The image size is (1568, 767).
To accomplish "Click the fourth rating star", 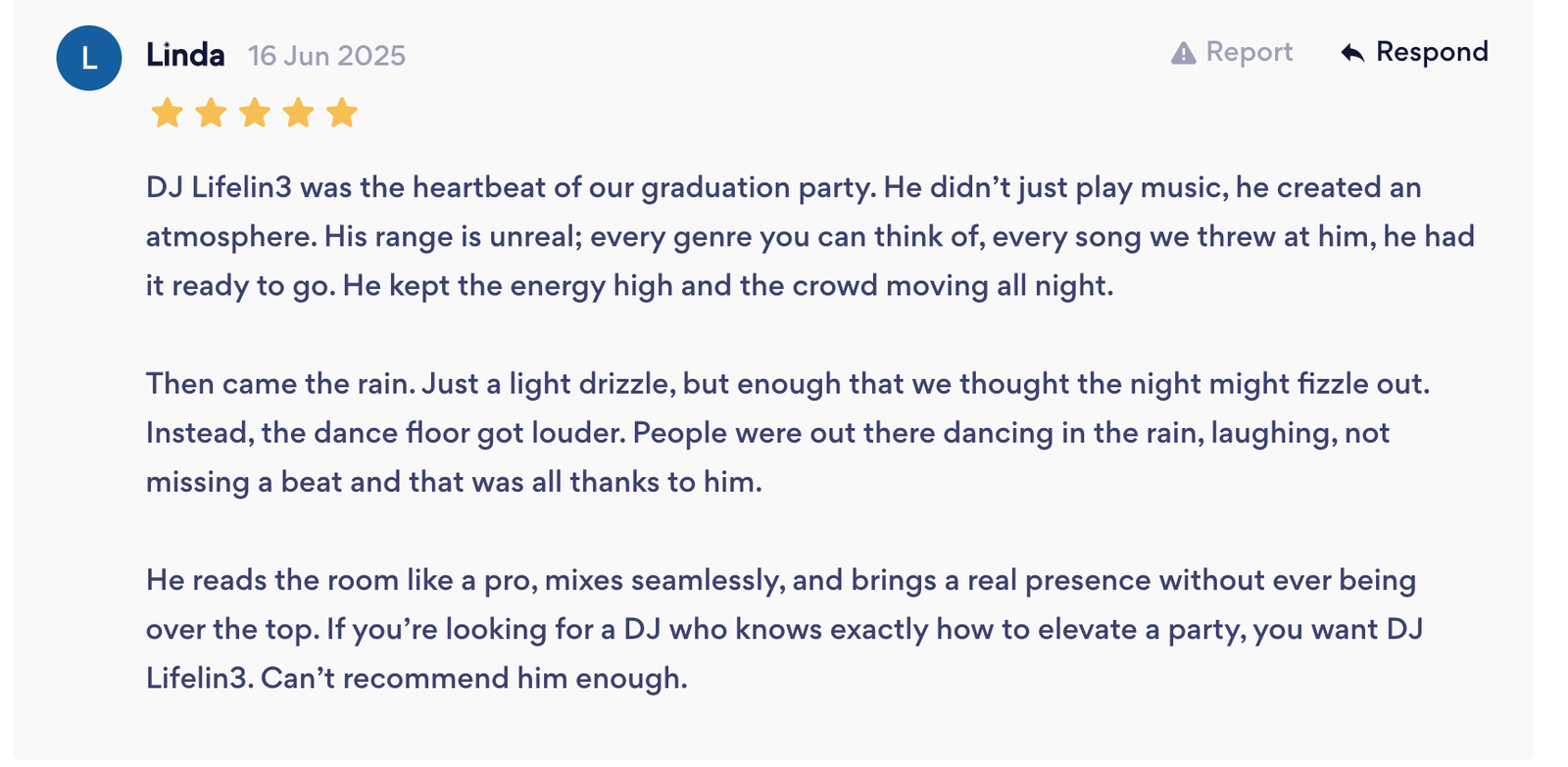I will pyautogui.click(x=298, y=113).
